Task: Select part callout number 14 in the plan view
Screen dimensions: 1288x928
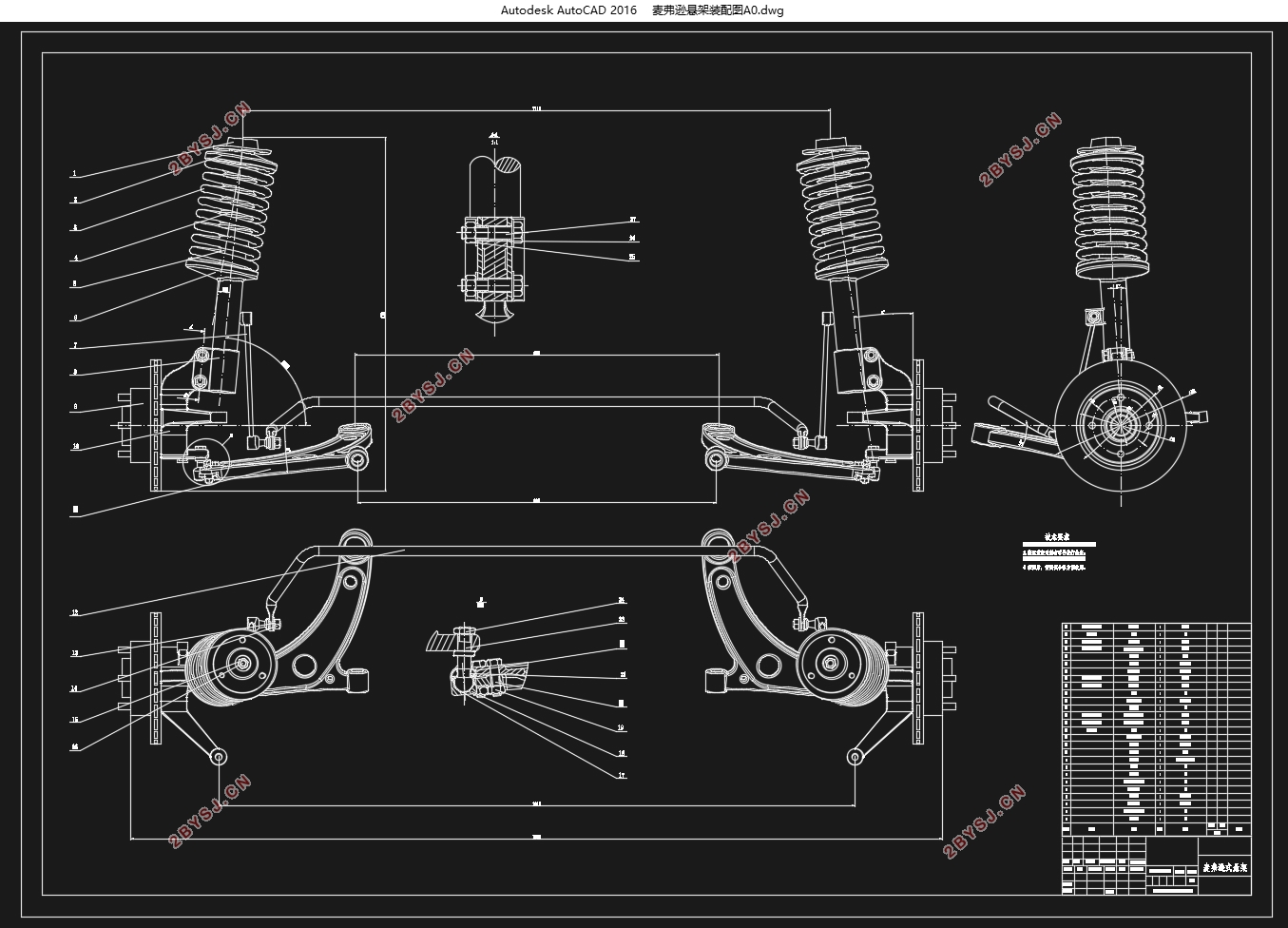Action: pyautogui.click(x=75, y=688)
